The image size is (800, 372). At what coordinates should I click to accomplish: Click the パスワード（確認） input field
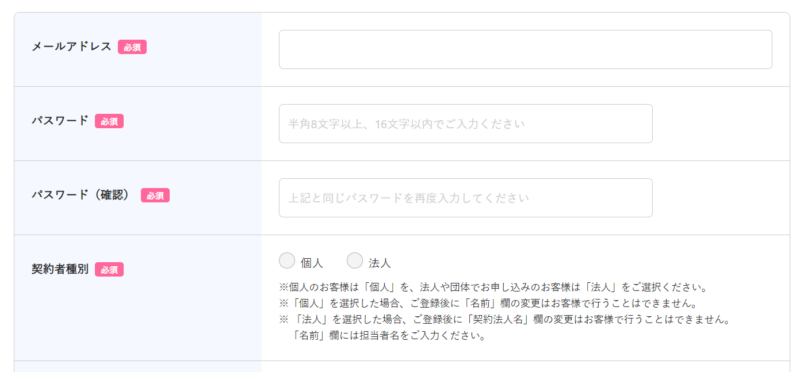(465, 197)
